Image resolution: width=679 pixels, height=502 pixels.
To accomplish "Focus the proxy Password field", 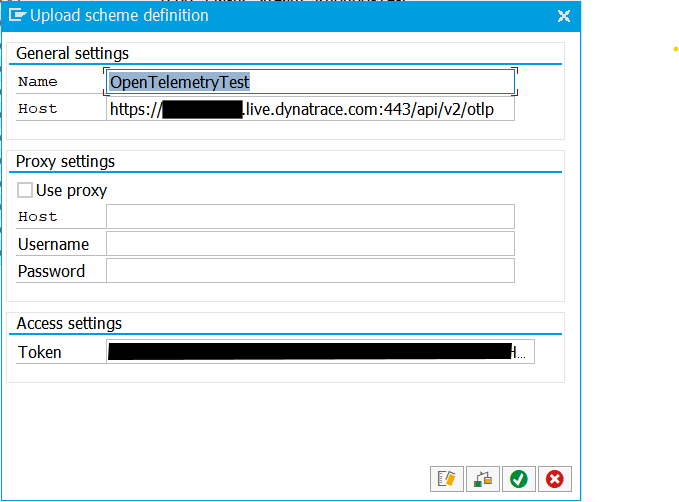I will pyautogui.click(x=310, y=271).
